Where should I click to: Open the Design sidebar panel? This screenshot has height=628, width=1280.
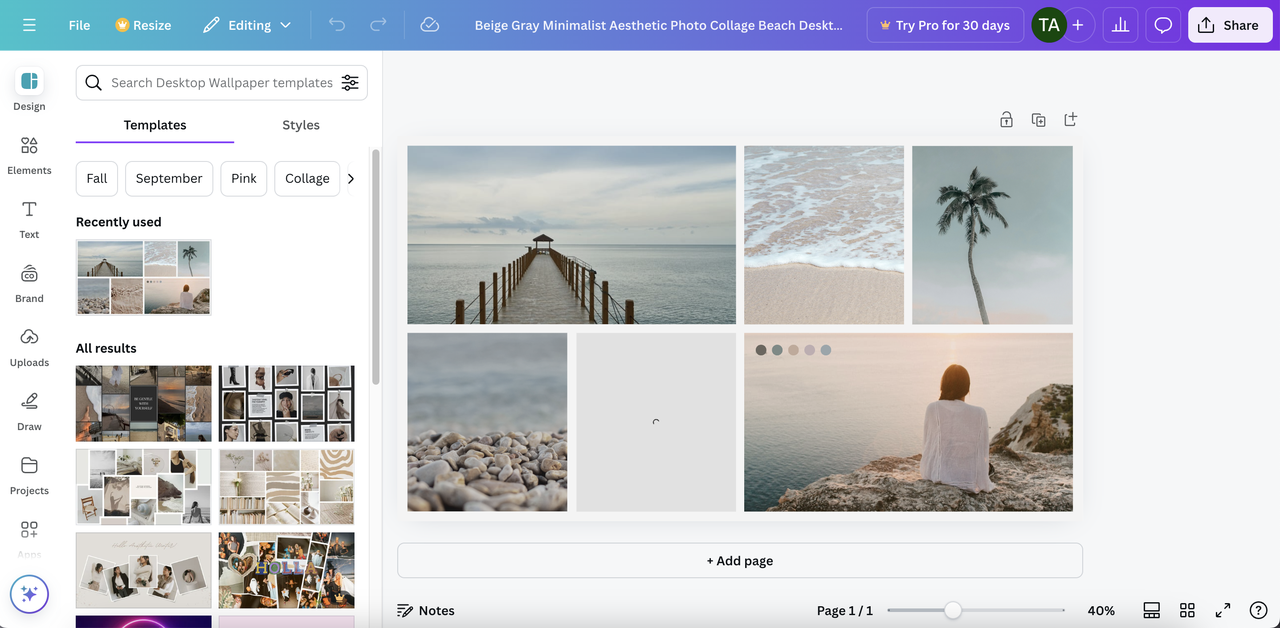pyautogui.click(x=29, y=90)
